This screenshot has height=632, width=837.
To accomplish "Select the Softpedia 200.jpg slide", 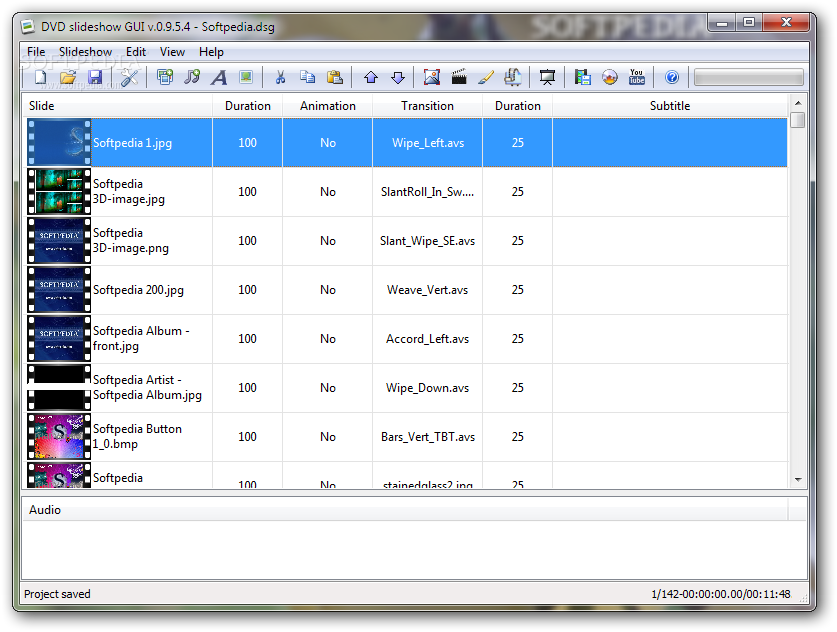I will point(407,290).
